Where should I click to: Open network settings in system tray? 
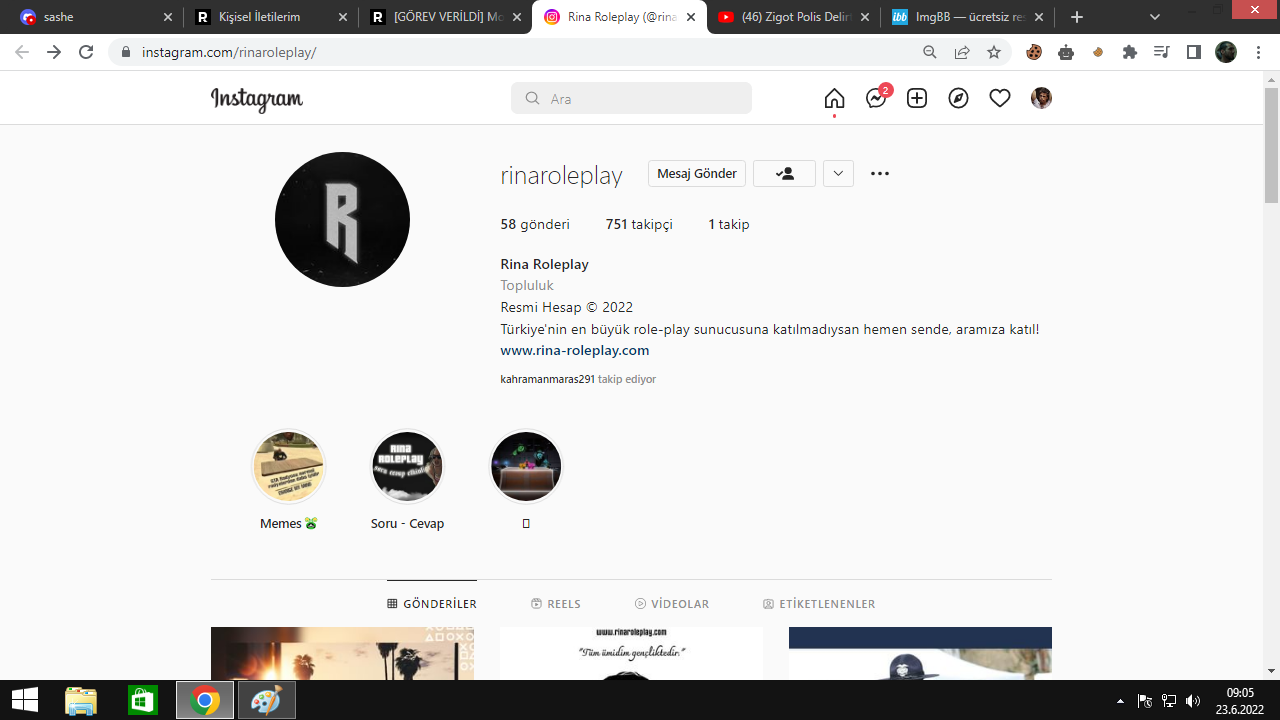pyautogui.click(x=1169, y=701)
